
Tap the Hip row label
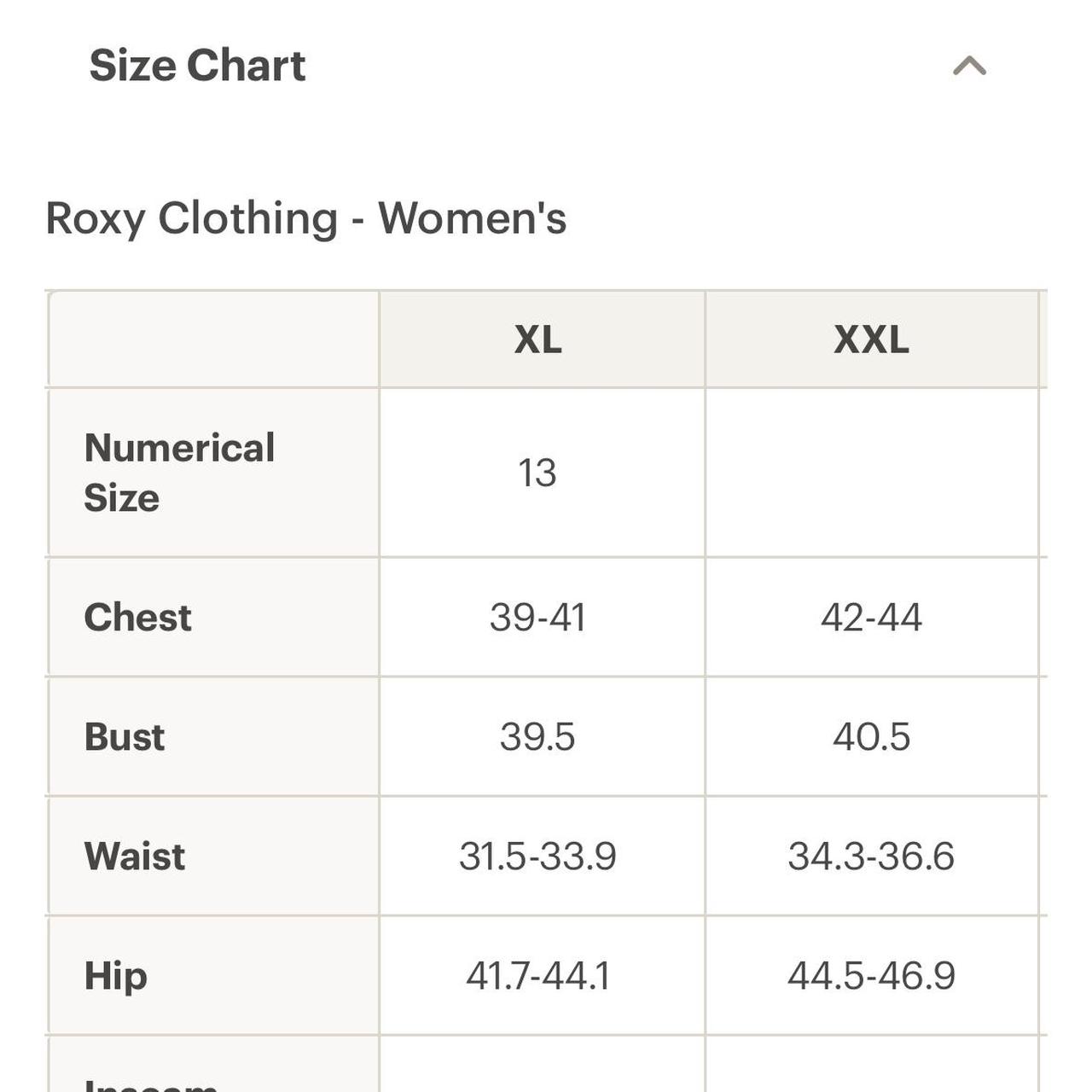click(115, 977)
